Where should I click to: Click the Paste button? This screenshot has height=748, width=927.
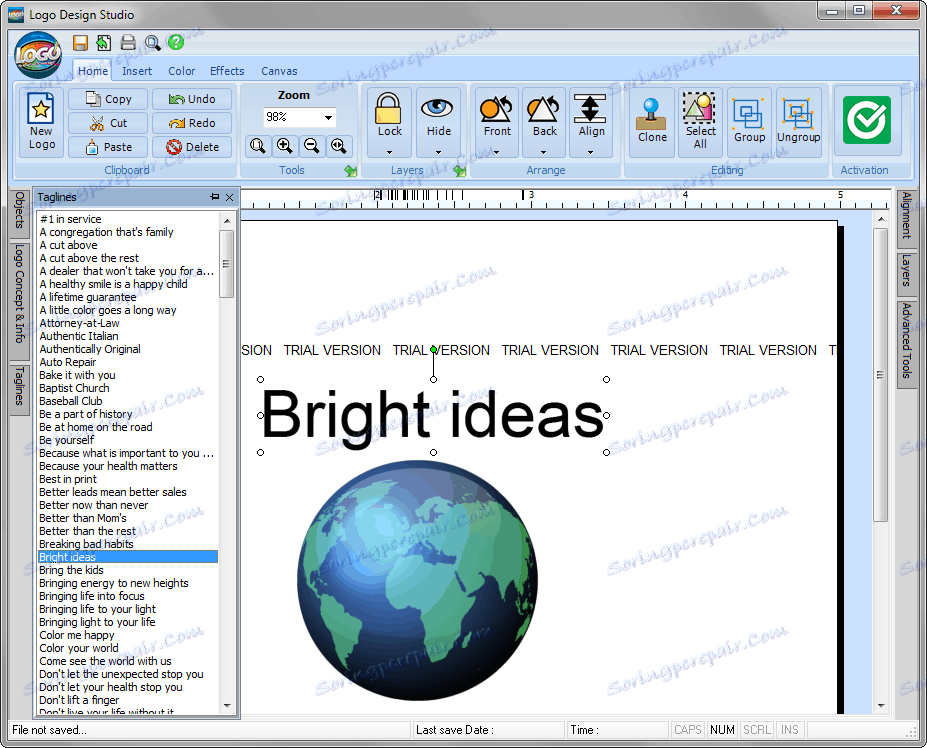[108, 147]
